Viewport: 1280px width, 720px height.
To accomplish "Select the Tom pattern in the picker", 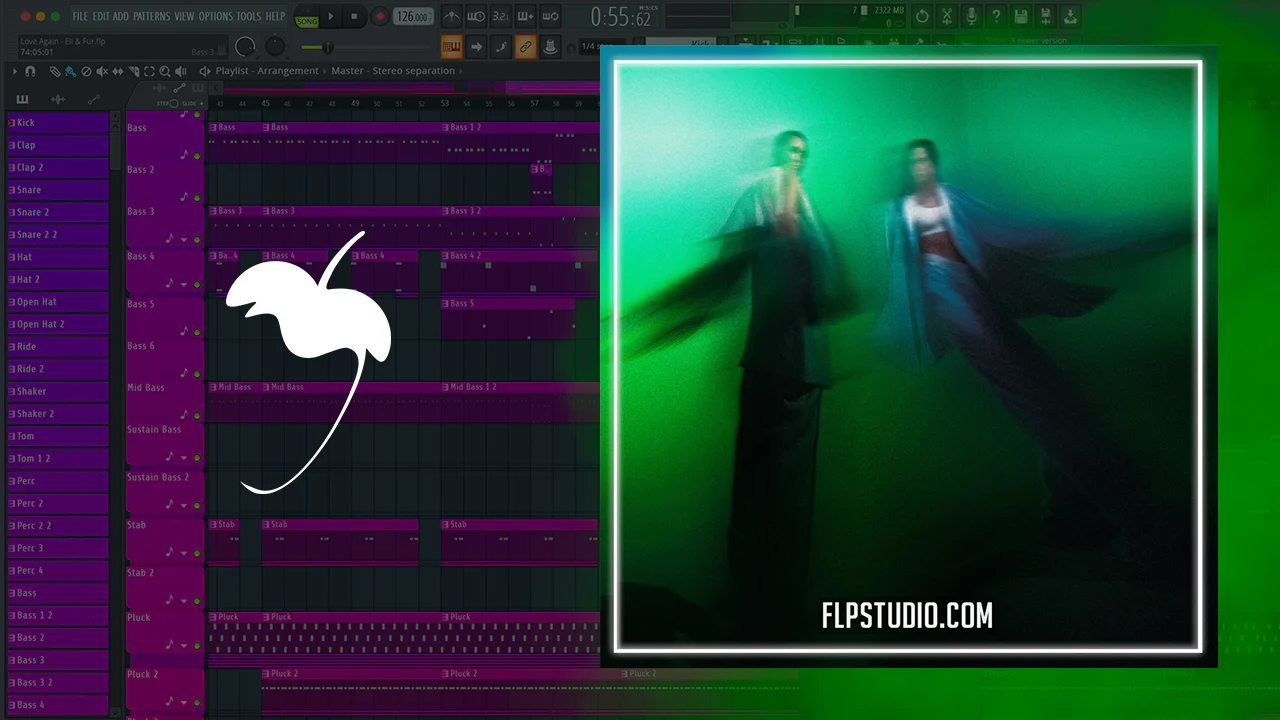I will pyautogui.click(x=57, y=436).
